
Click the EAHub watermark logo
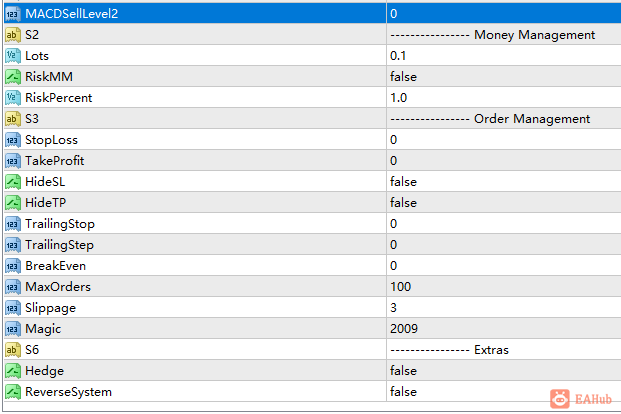(x=581, y=399)
